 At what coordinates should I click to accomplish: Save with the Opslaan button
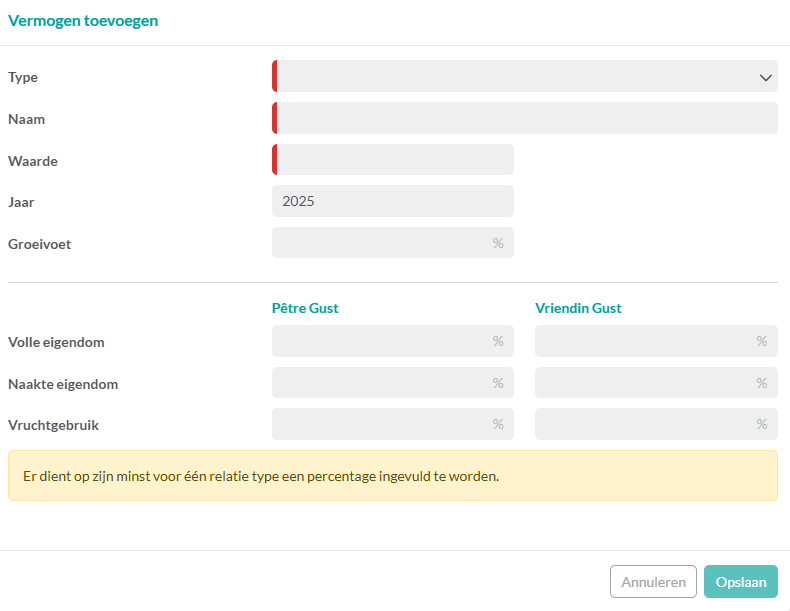(740, 582)
